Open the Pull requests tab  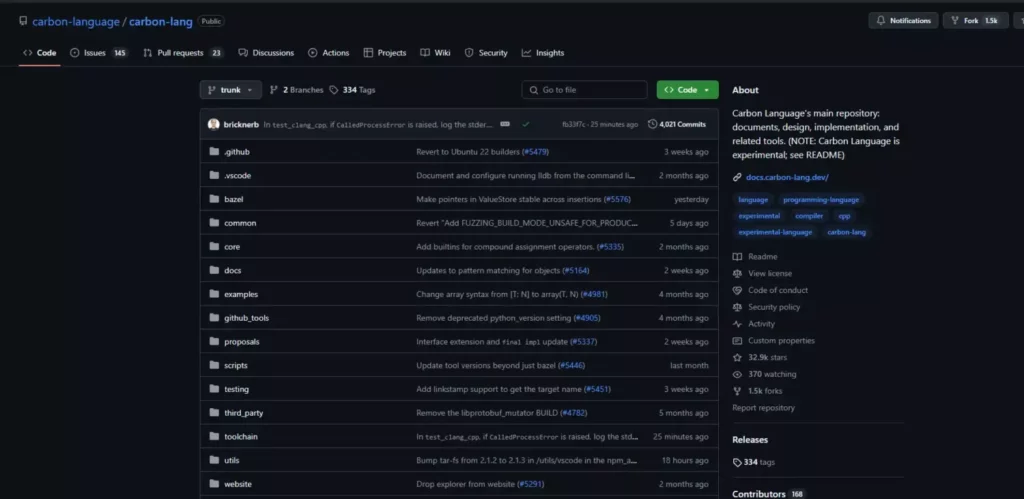183,53
